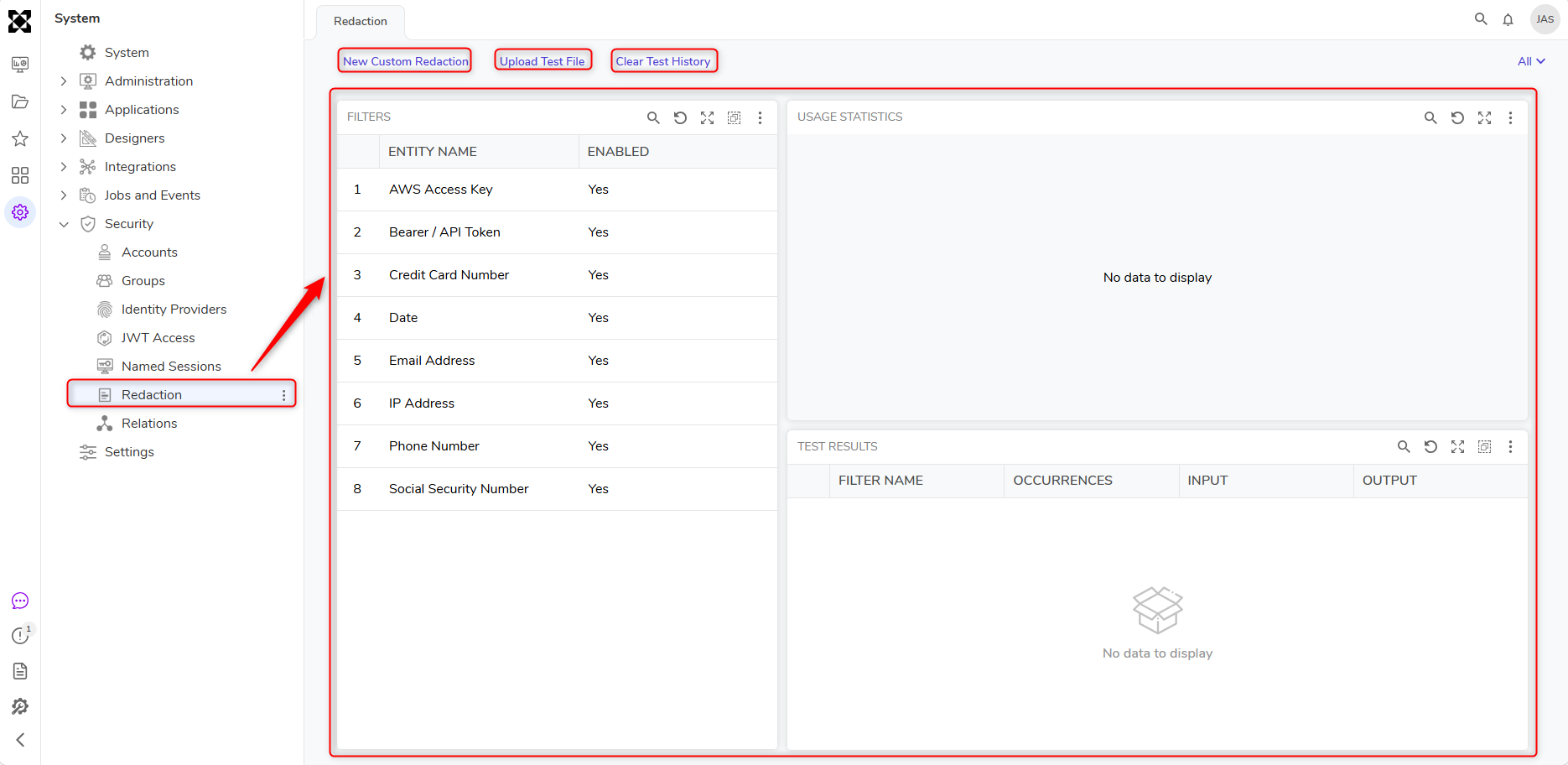Expand the Designers tree node
The width and height of the screenshot is (1568, 765).
(x=64, y=138)
